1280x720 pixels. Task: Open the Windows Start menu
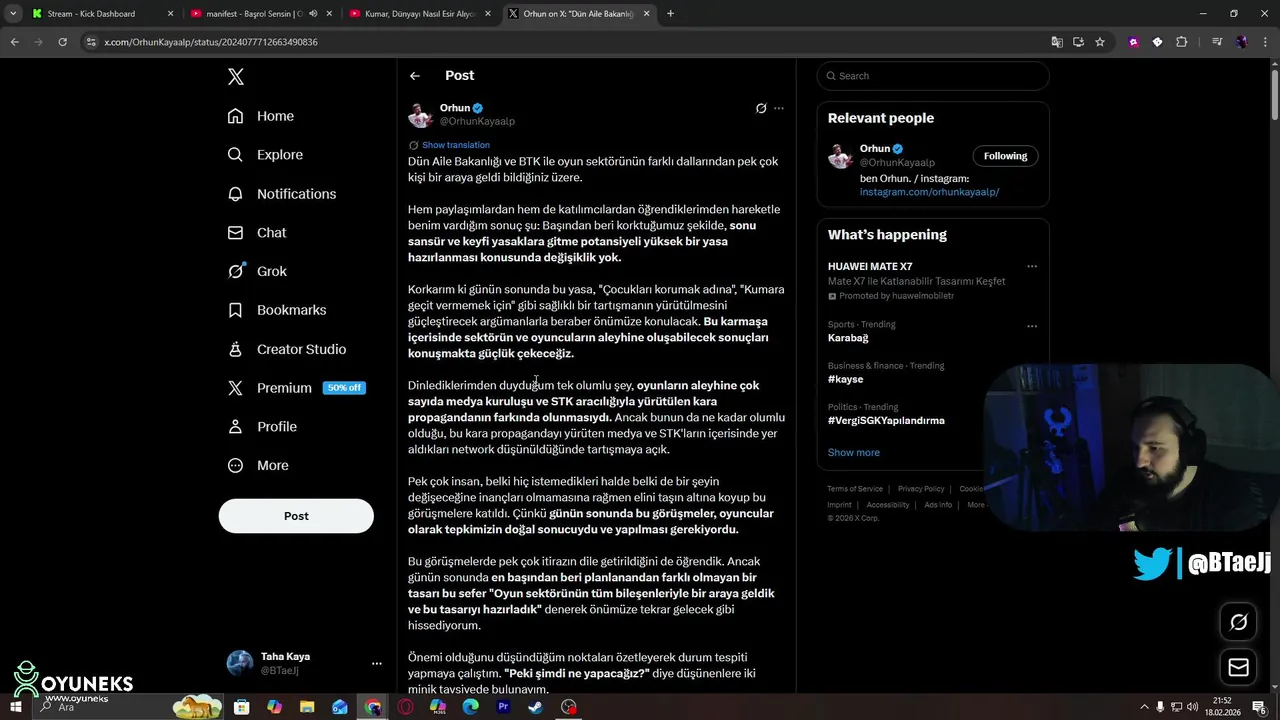coord(15,707)
